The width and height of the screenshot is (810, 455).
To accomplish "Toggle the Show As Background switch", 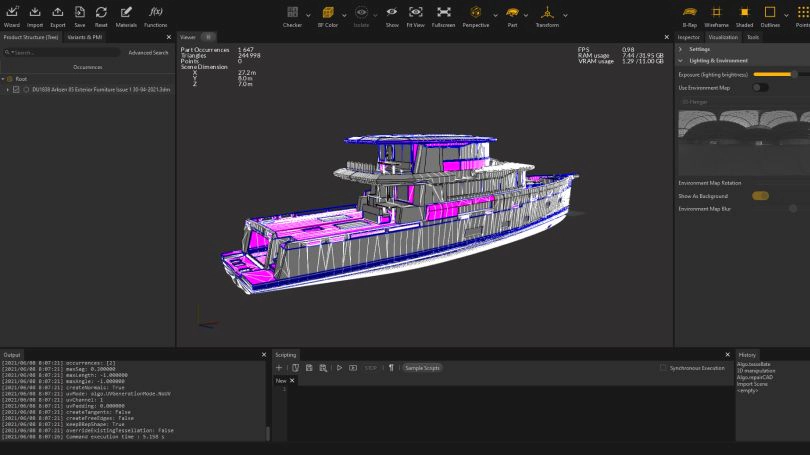I will point(761,195).
